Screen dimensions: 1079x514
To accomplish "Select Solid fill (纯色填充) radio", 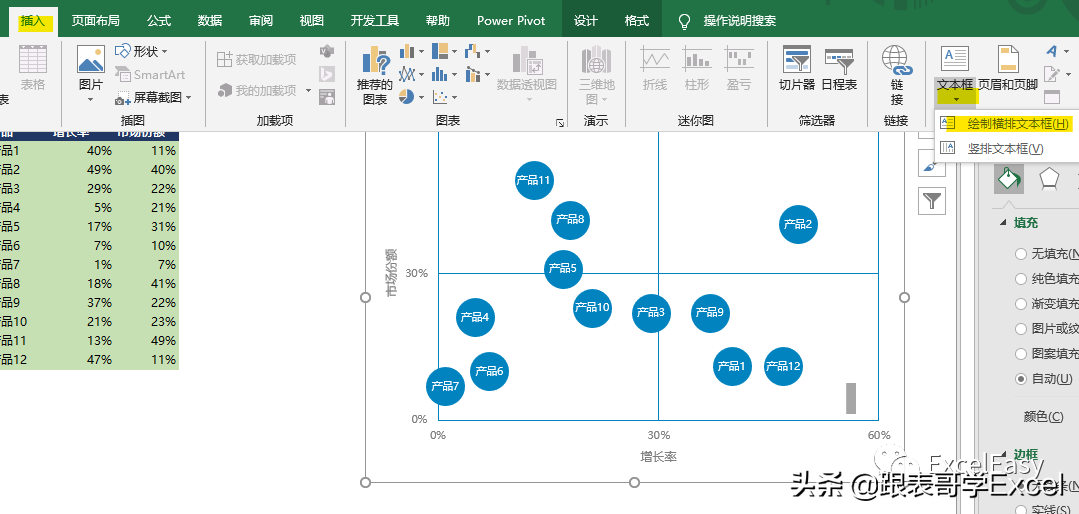I will [1021, 279].
